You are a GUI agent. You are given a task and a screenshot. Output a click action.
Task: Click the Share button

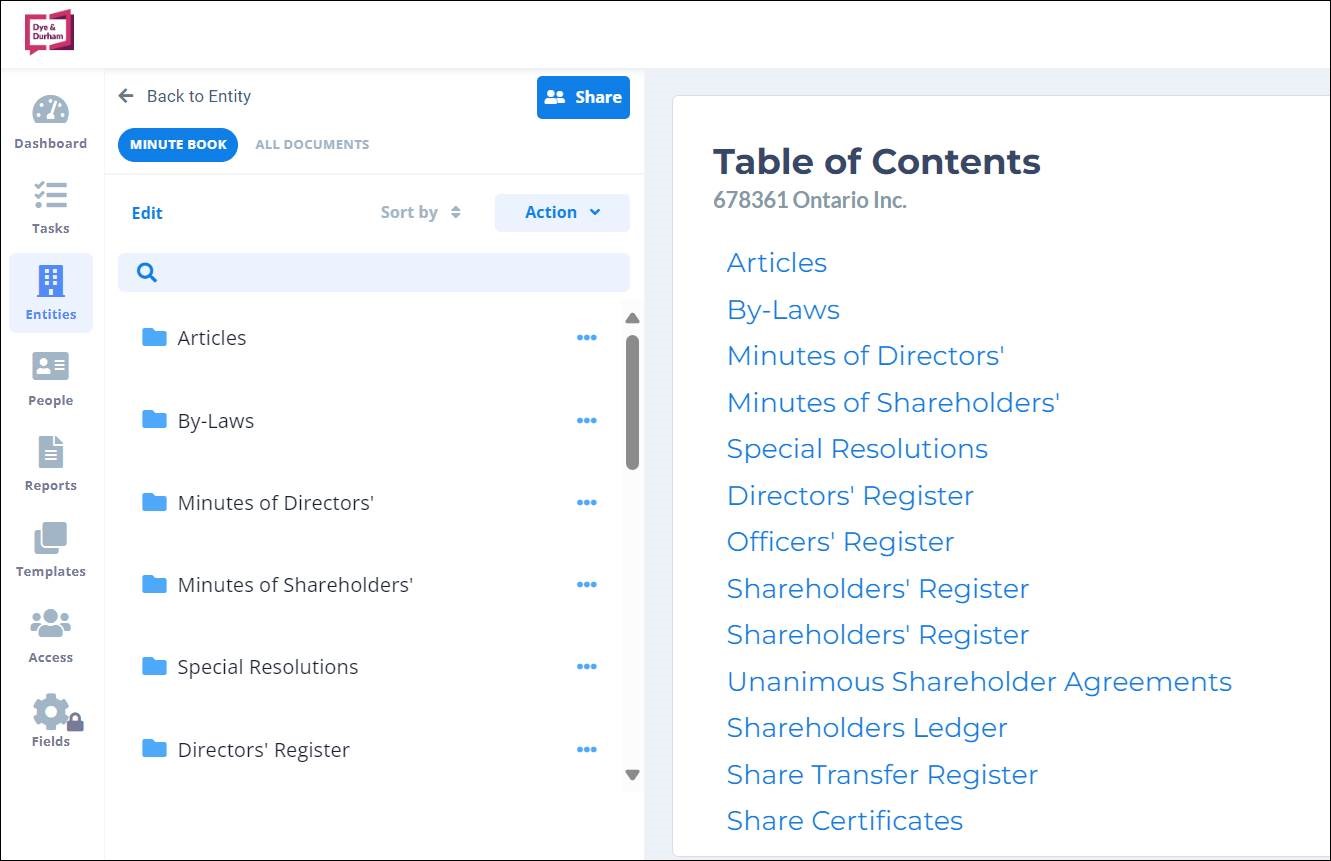583,97
